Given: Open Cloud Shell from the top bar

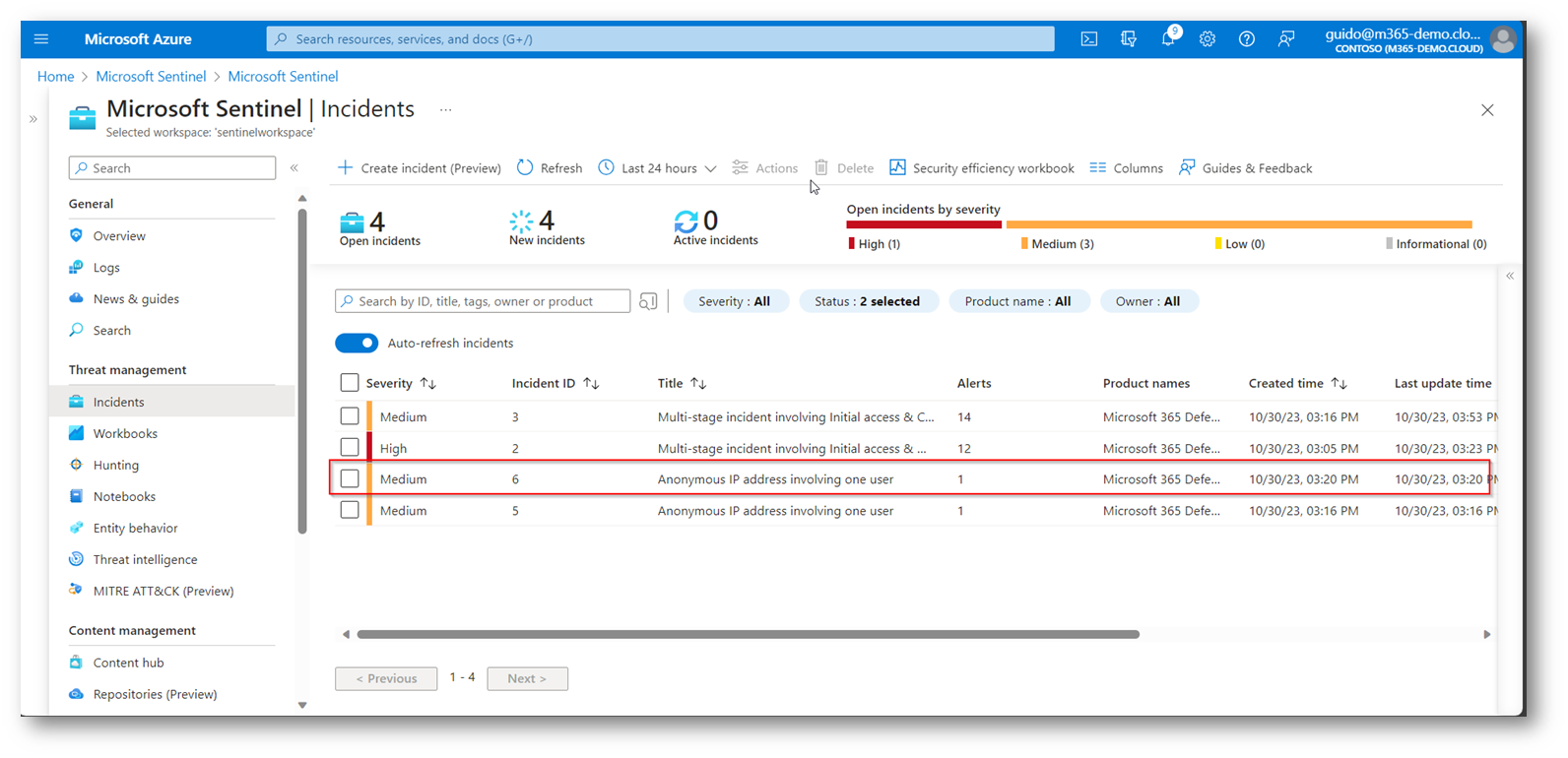Looking at the screenshot, I should (x=1088, y=39).
